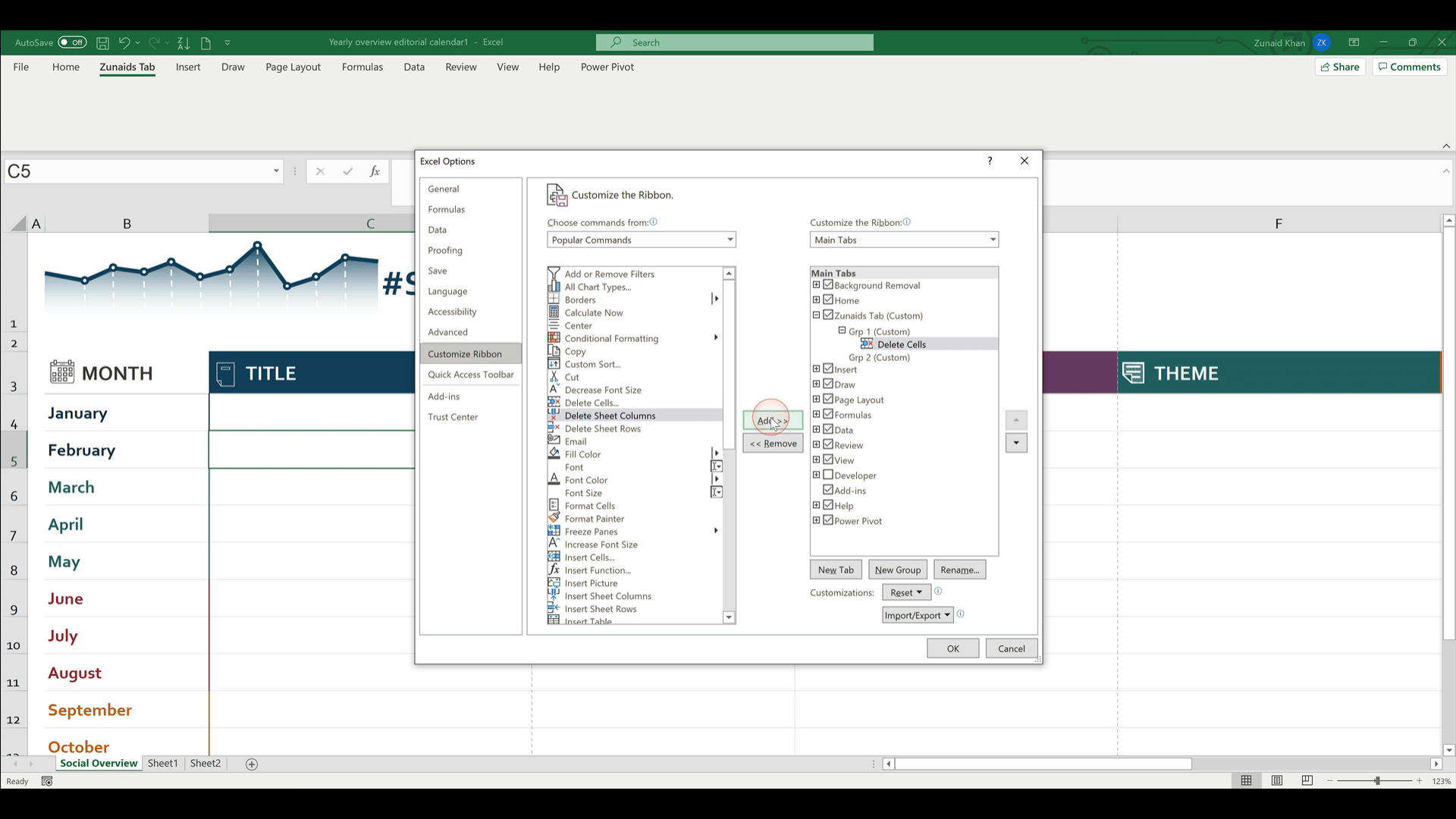Open the Import/Export dropdown
This screenshot has height=819, width=1456.
click(918, 615)
